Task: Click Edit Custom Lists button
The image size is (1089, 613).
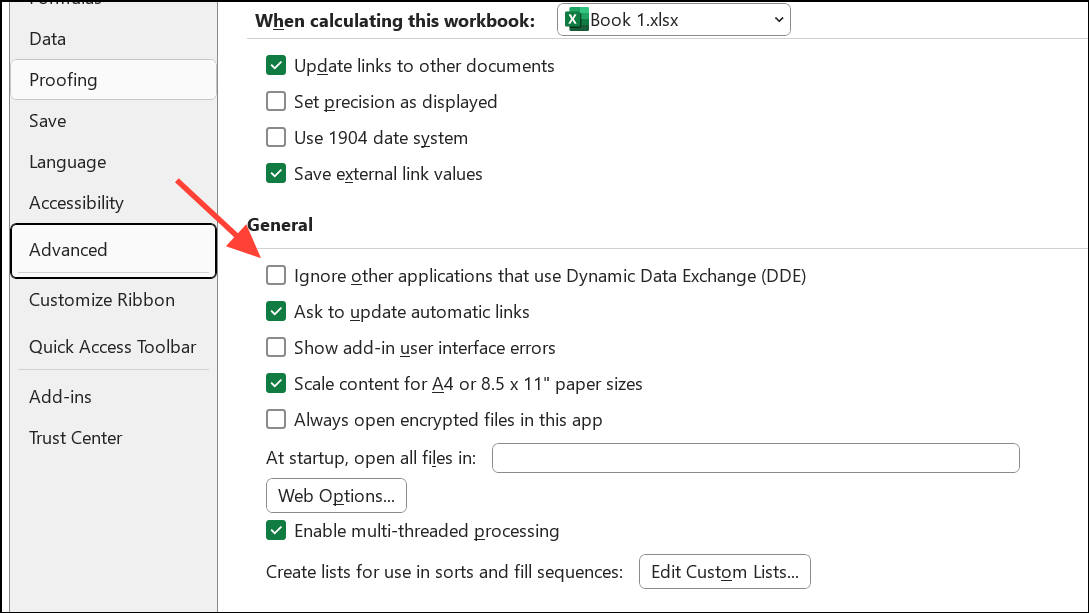Action: coord(724,572)
